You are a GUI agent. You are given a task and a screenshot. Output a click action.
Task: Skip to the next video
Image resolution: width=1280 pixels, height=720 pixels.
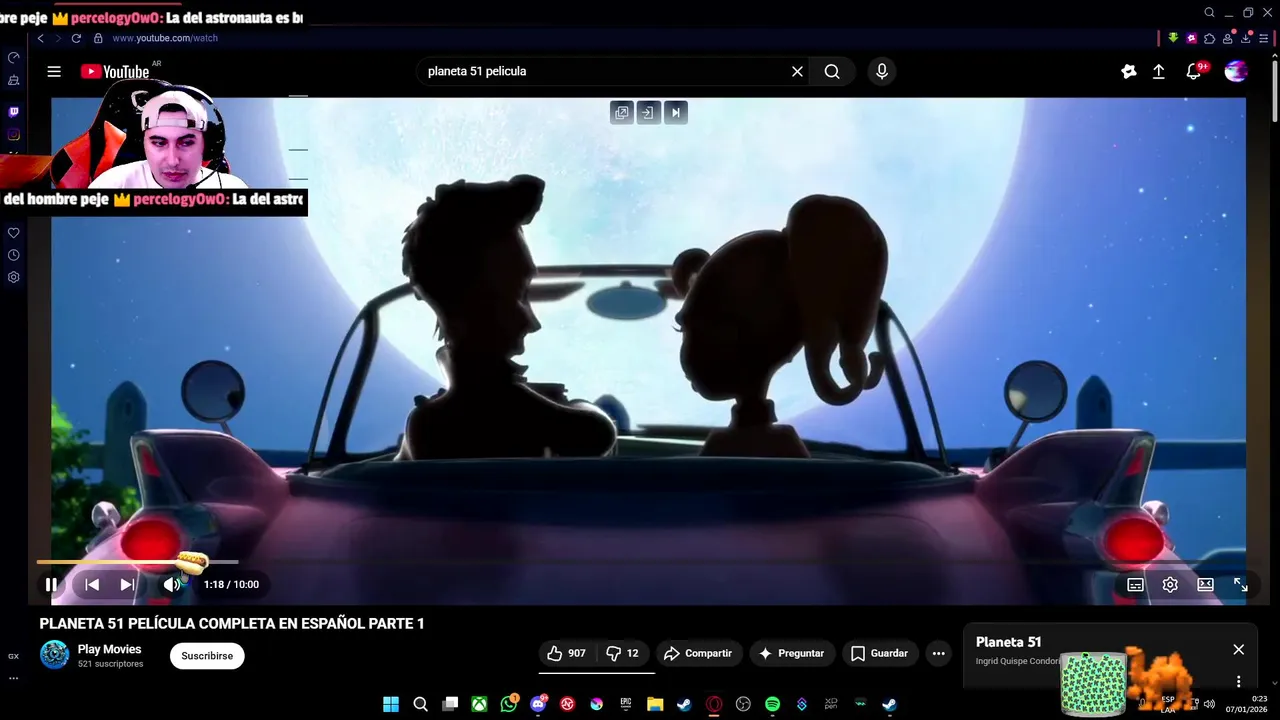coord(127,584)
